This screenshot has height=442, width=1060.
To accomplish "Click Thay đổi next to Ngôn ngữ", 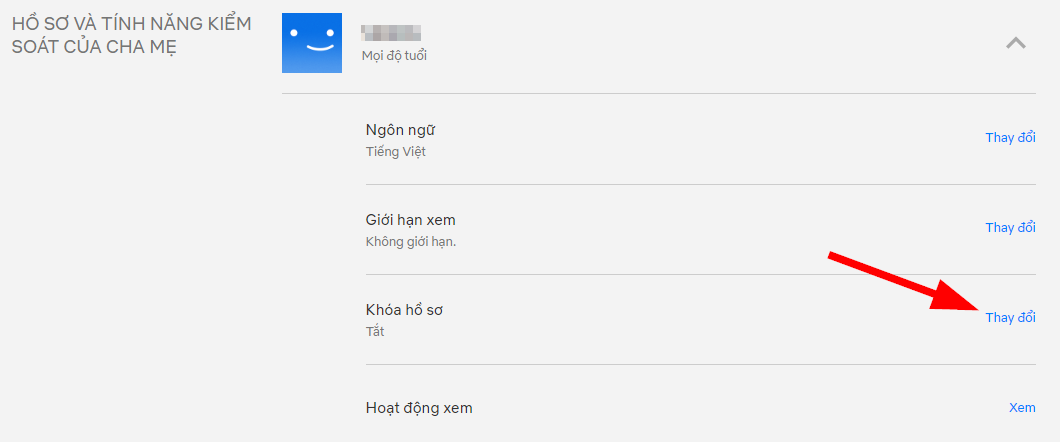I will [1010, 138].
